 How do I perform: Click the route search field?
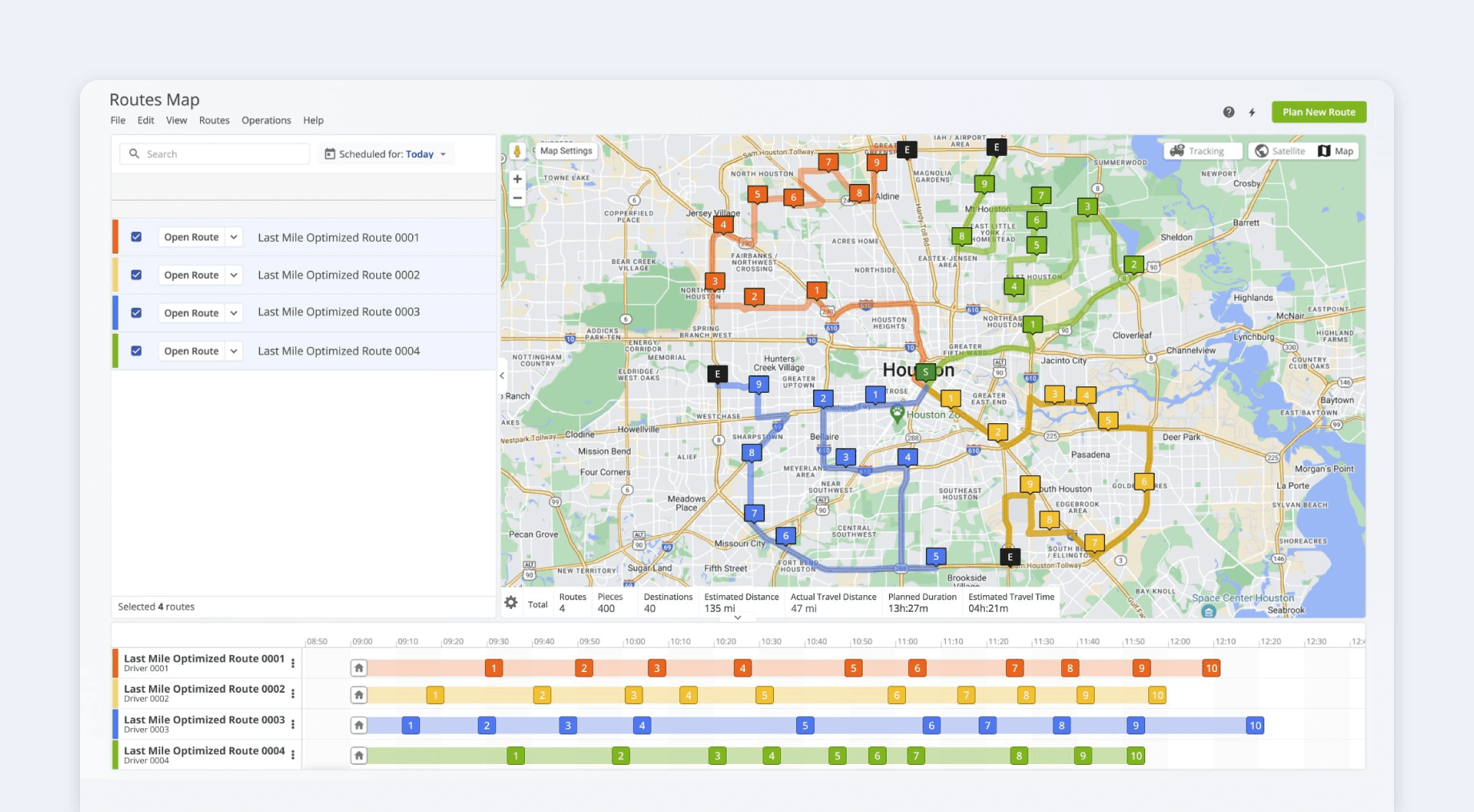tap(214, 154)
